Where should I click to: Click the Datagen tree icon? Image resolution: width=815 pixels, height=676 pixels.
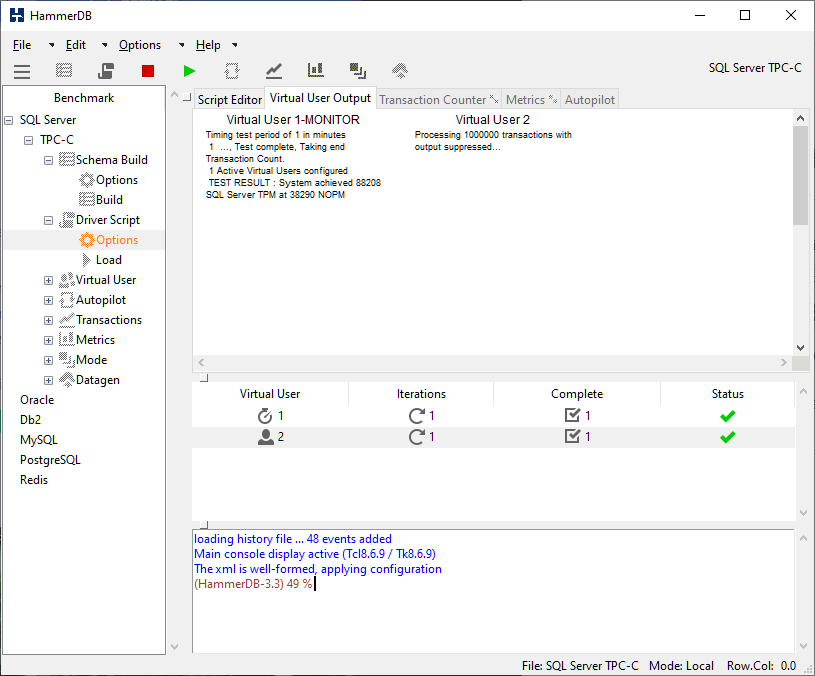pos(67,380)
